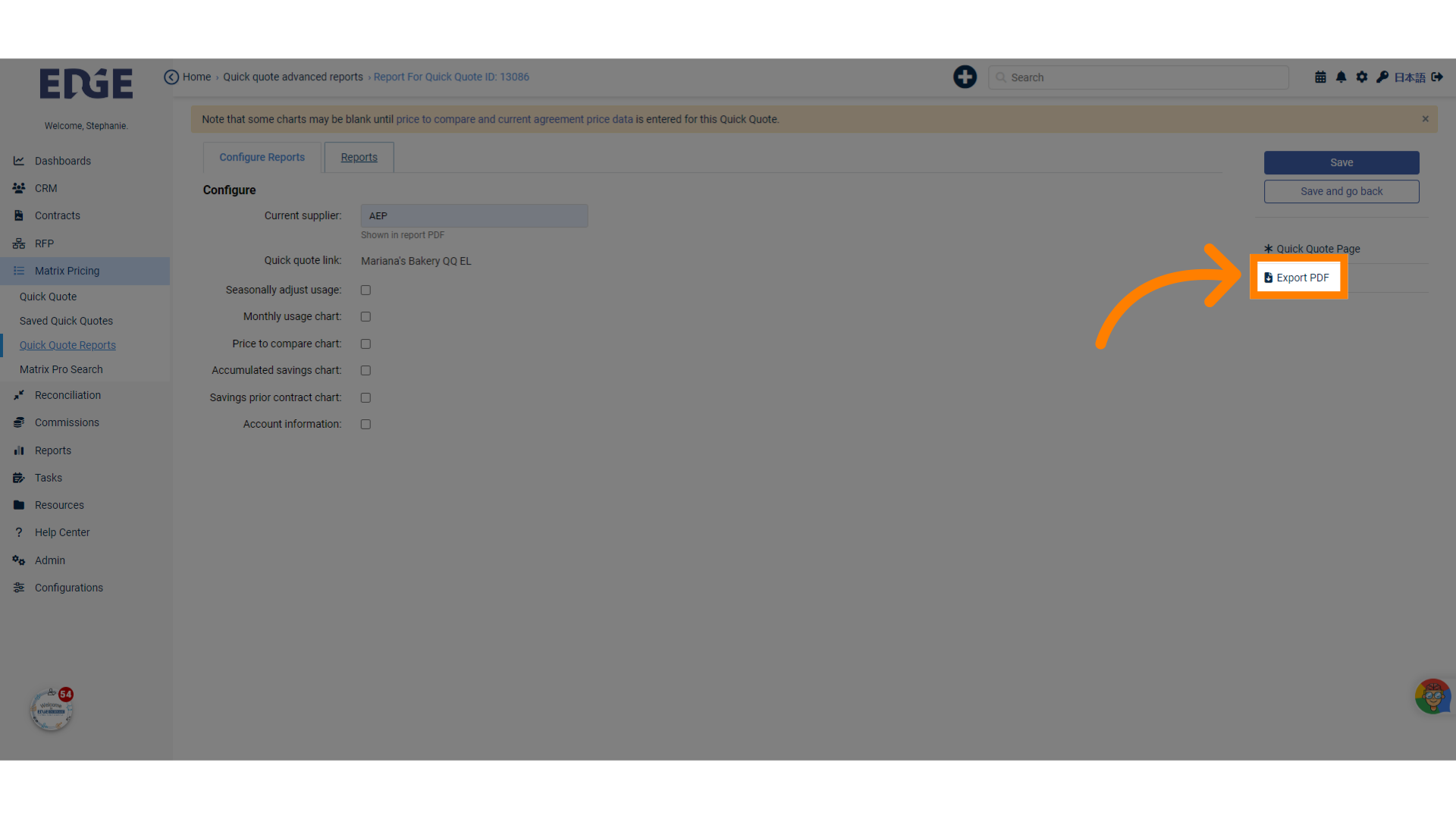Click Quick quote advanced reports breadcrumb
Screen dimensions: 1456x819
[293, 77]
